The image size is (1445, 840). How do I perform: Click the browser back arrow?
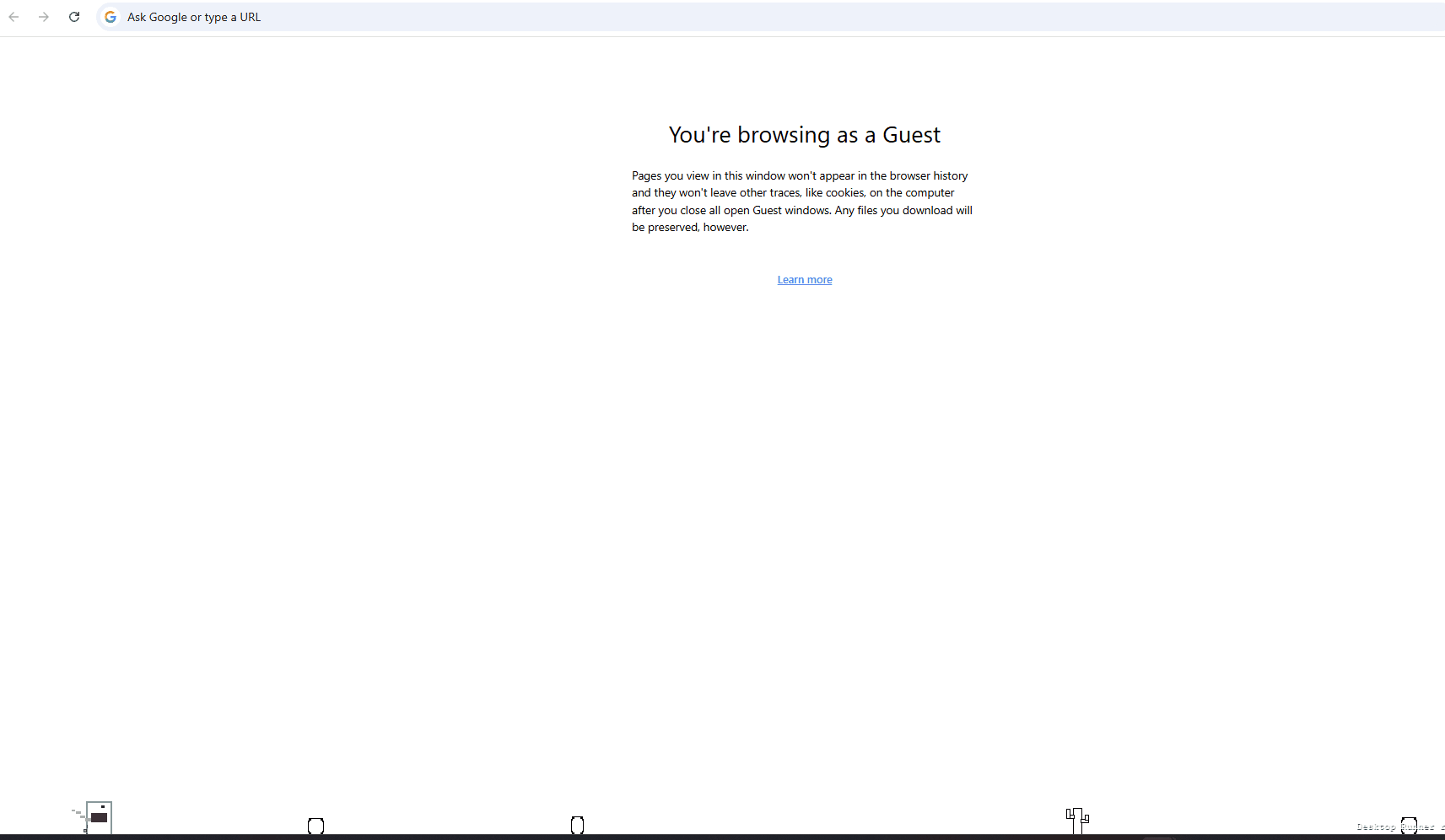tap(13, 17)
